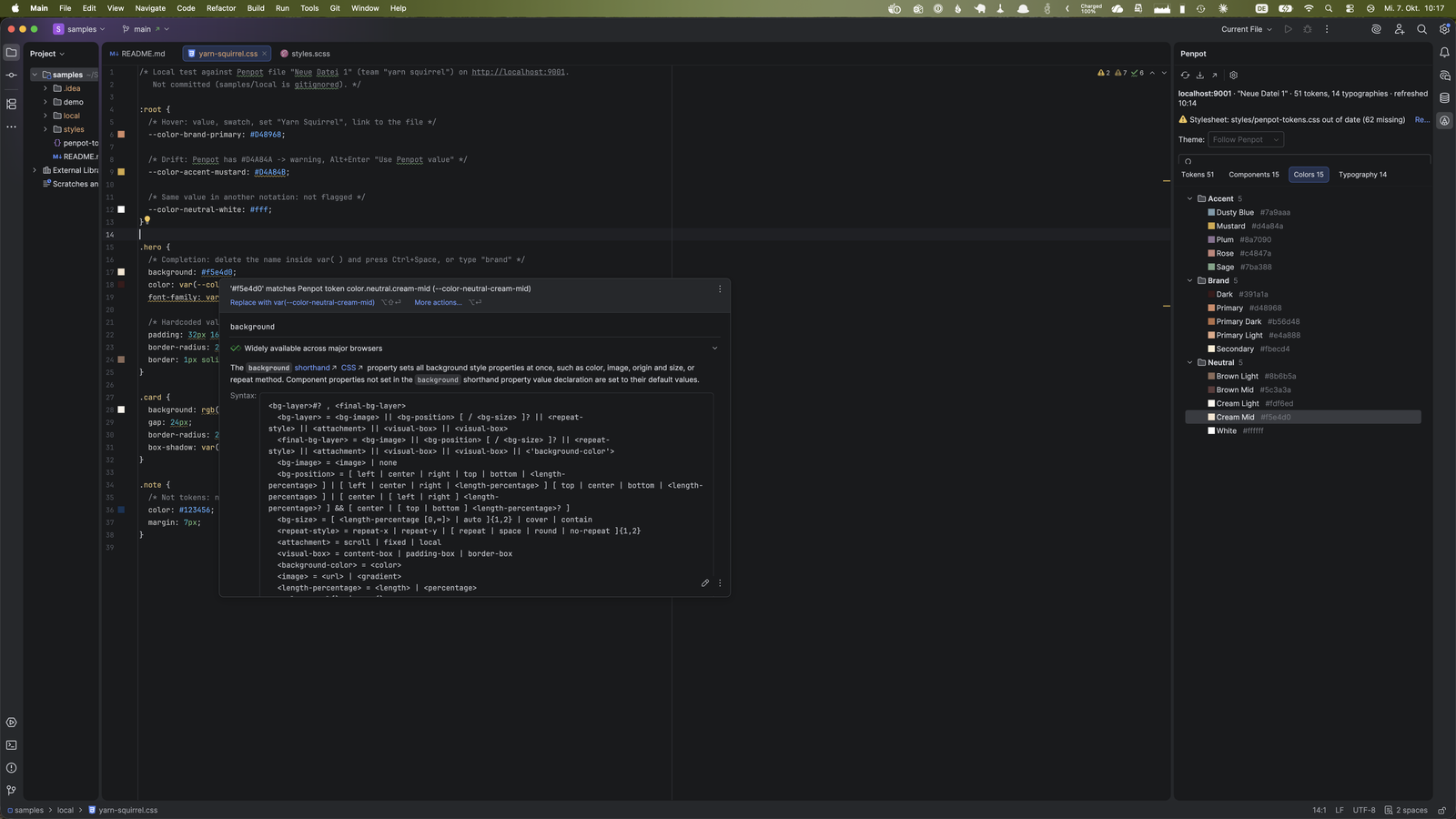The height and width of the screenshot is (819, 1456).
Task: Switch to the Typography 14 tab
Action: 1362,175
